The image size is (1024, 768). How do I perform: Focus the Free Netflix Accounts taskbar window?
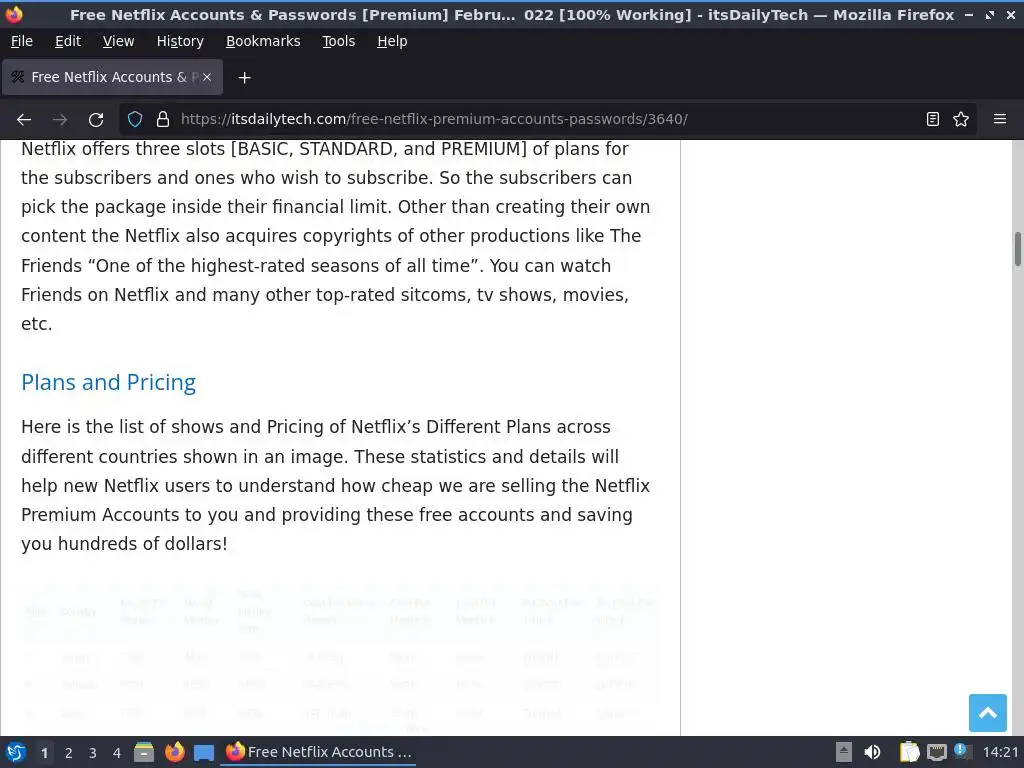click(x=319, y=752)
